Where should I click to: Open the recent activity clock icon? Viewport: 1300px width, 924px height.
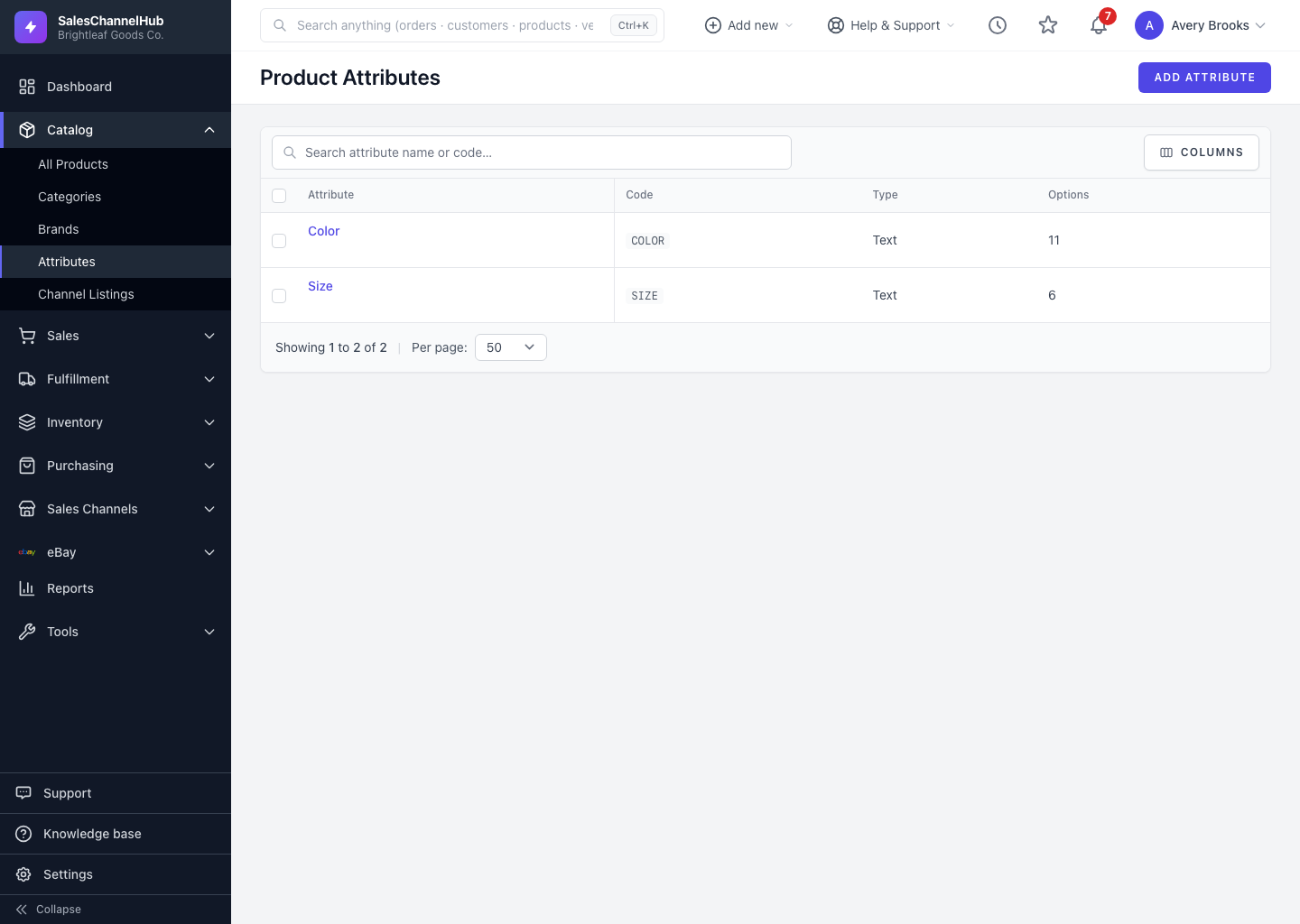pyautogui.click(x=998, y=25)
